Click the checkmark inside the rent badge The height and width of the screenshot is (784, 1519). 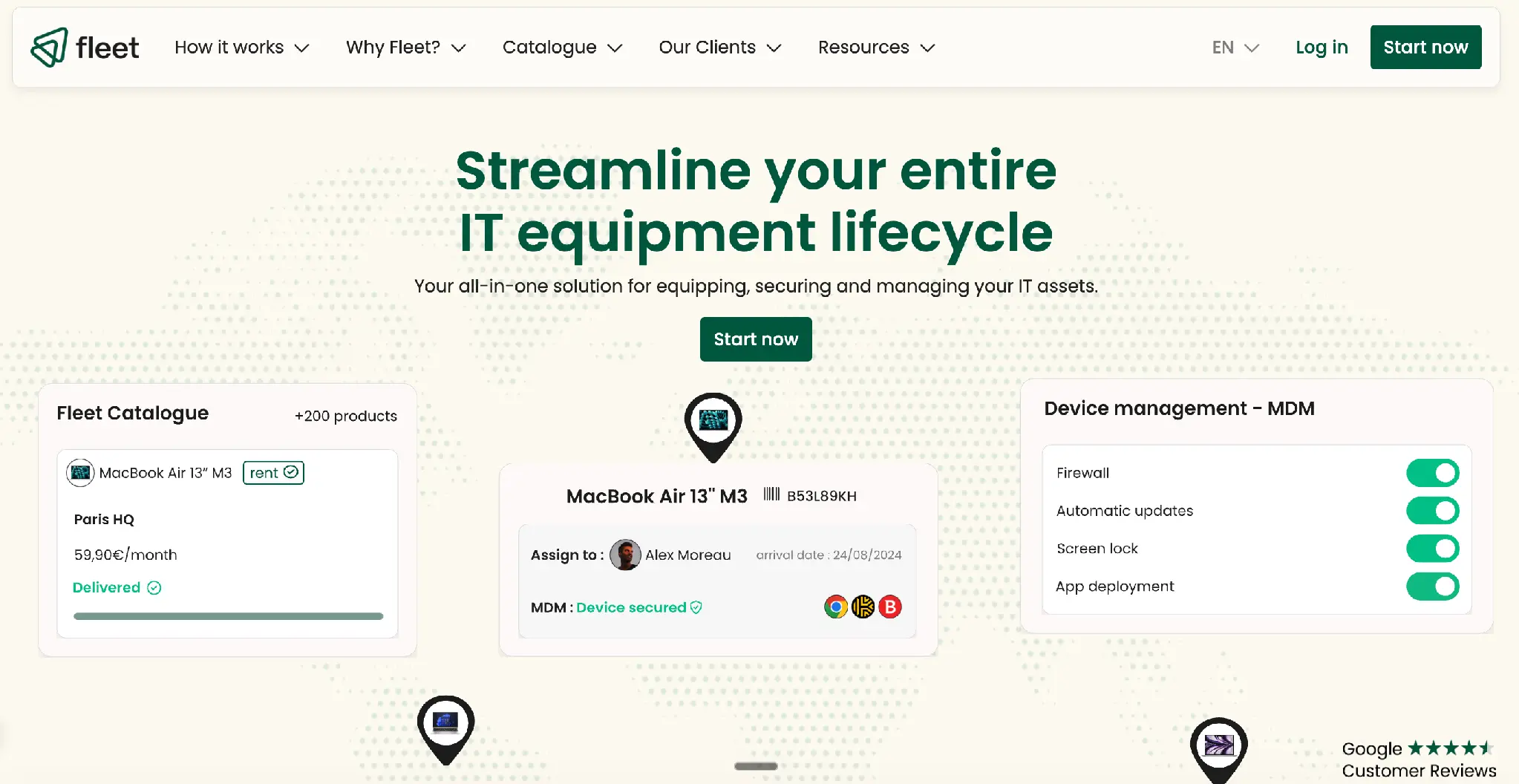click(291, 472)
